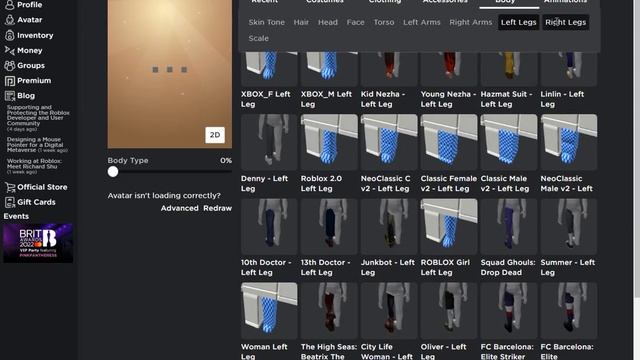Viewport: 640px width, 360px height.
Task: Equip the Classic Female v2 Left Leg
Action: 449,142
